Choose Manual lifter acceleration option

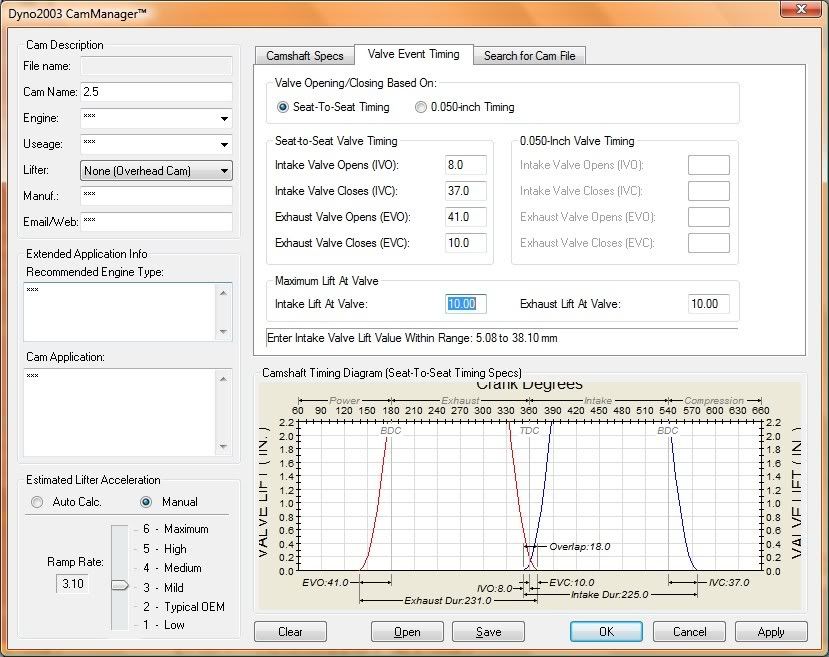(146, 502)
